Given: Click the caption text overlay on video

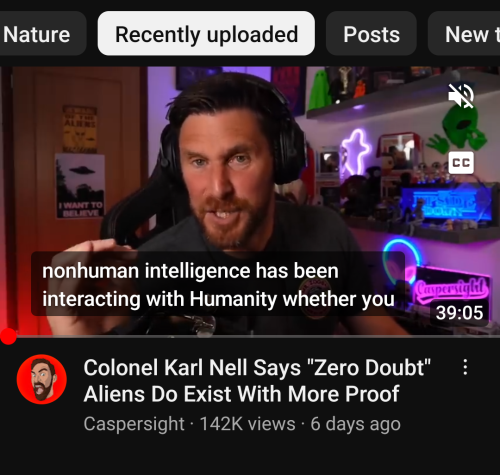Looking at the screenshot, I should coord(218,284).
